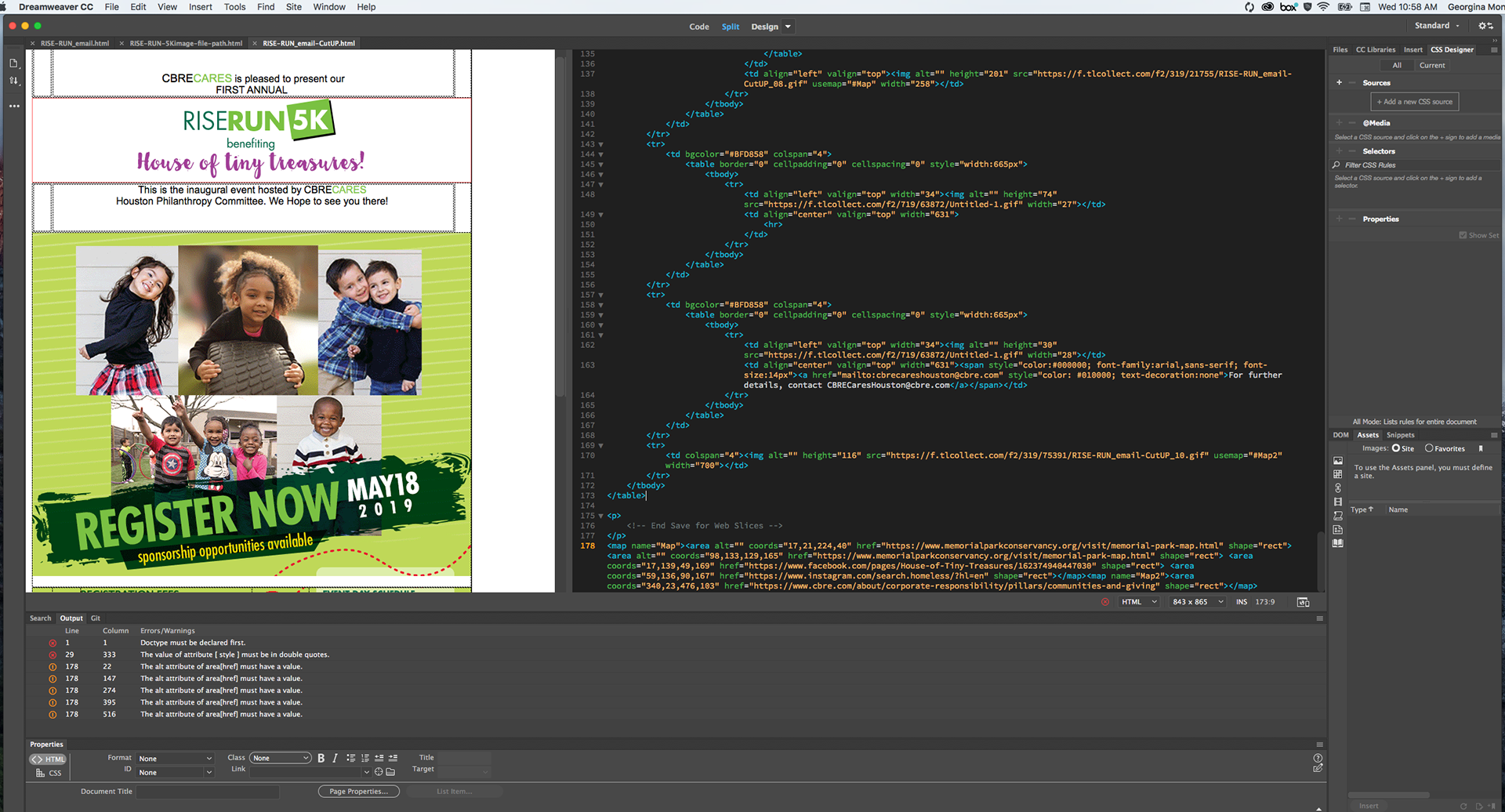Switch to Code view

[699, 27]
